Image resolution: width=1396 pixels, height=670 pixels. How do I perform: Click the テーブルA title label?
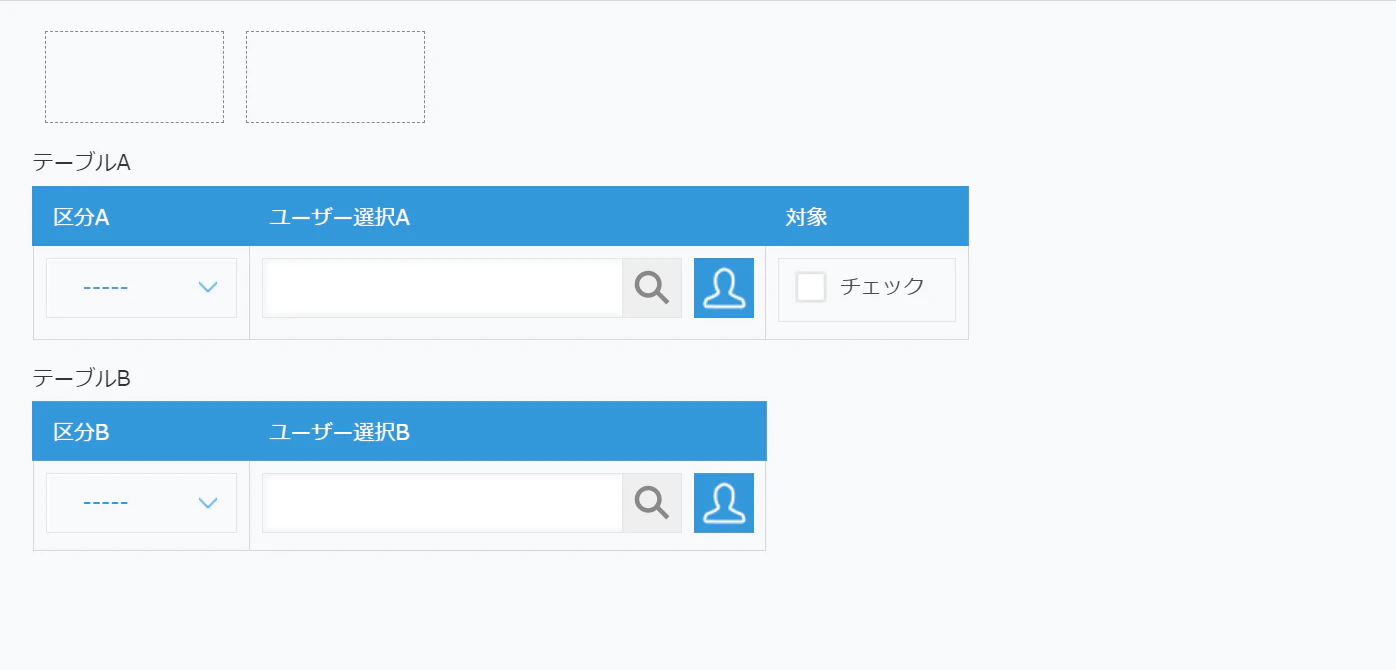point(82,162)
